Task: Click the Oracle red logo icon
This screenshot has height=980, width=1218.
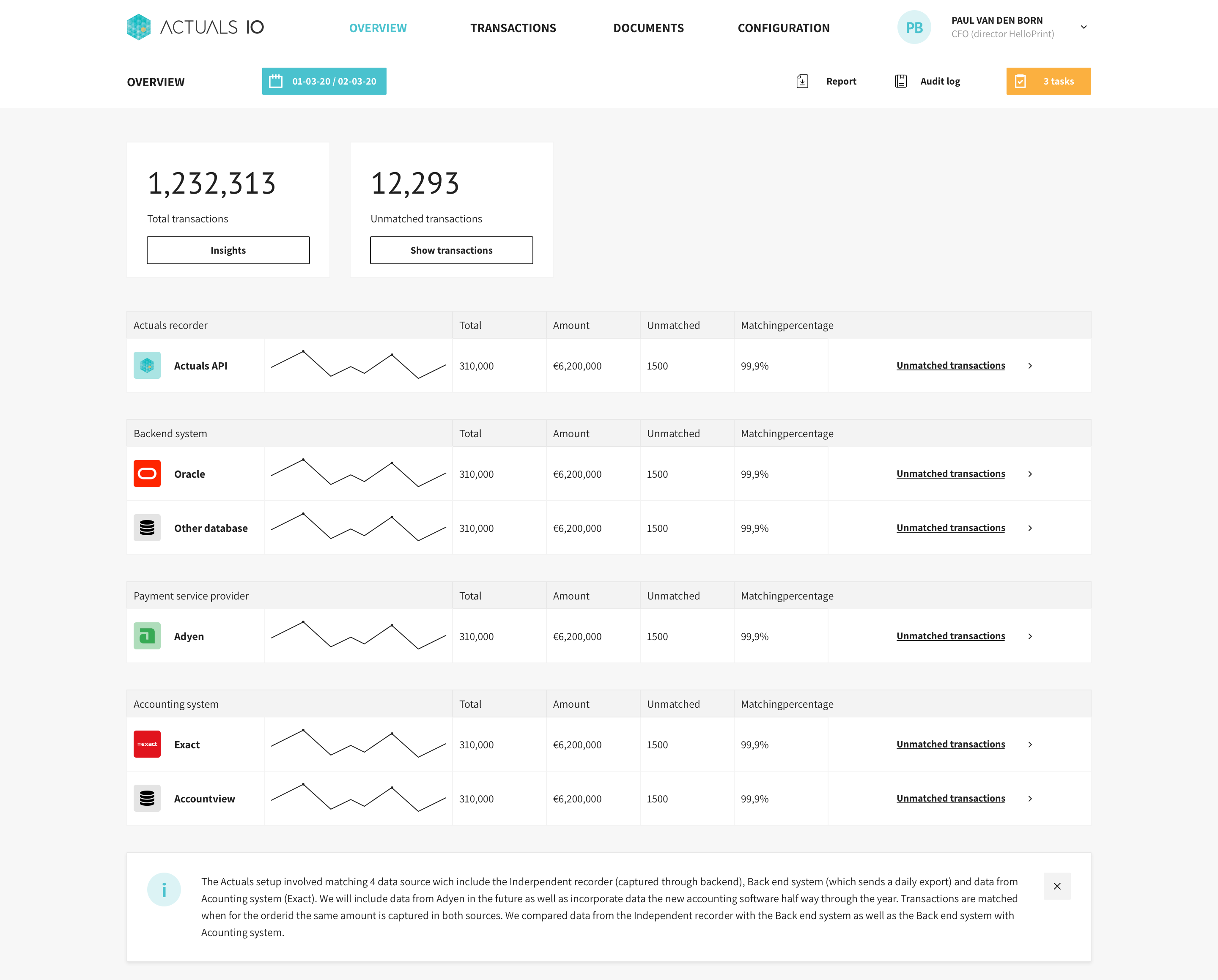Action: pos(147,474)
